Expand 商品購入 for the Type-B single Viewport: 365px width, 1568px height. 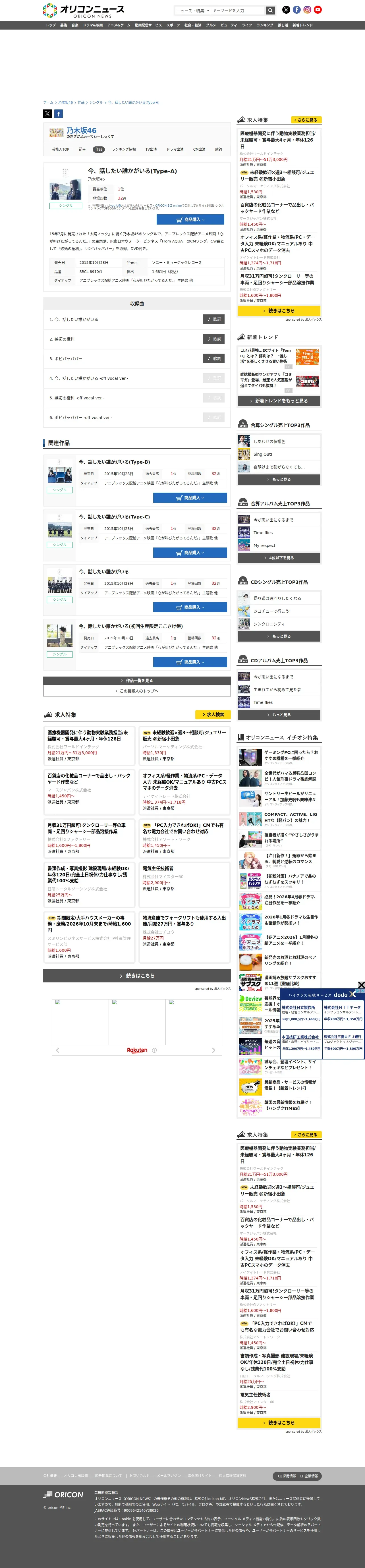click(190, 498)
